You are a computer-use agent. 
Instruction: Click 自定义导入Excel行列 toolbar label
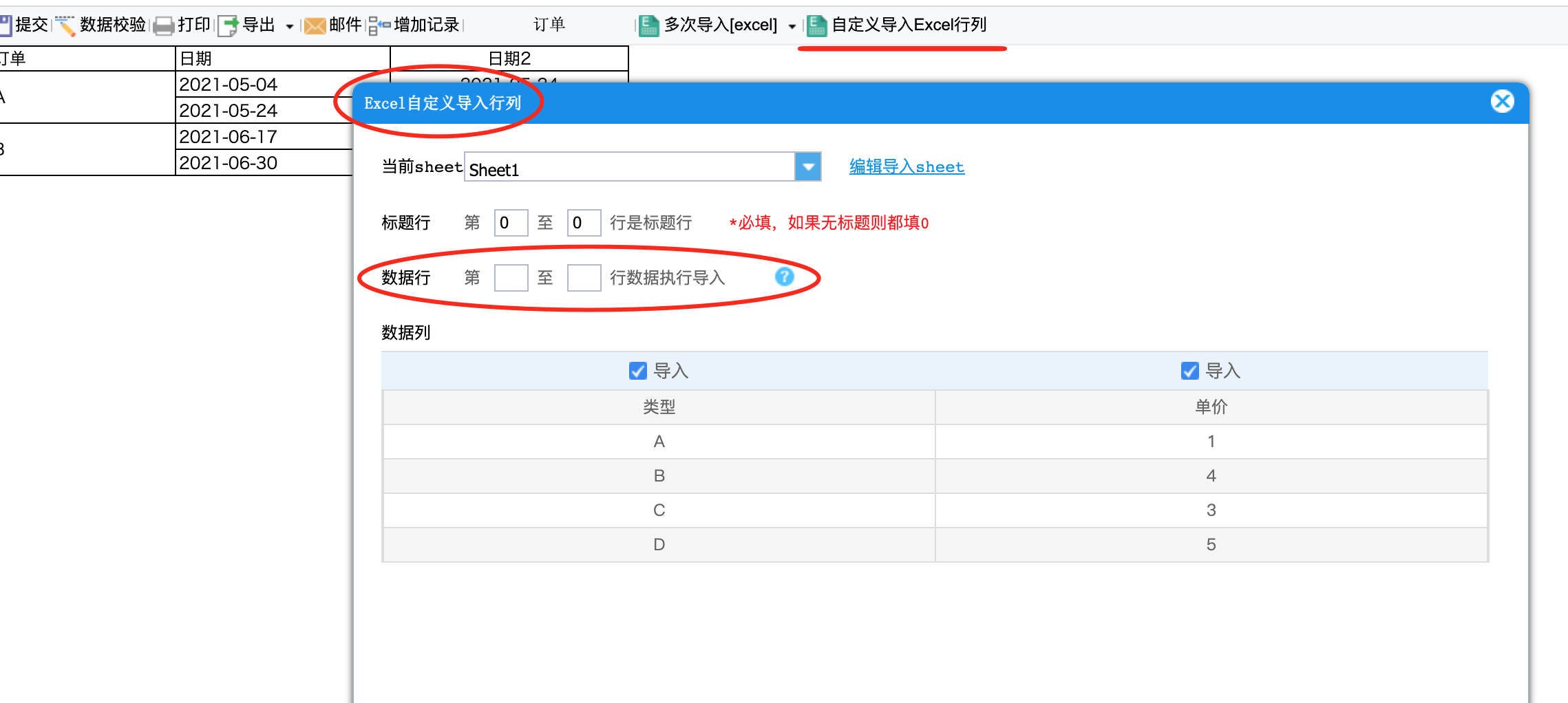909,25
